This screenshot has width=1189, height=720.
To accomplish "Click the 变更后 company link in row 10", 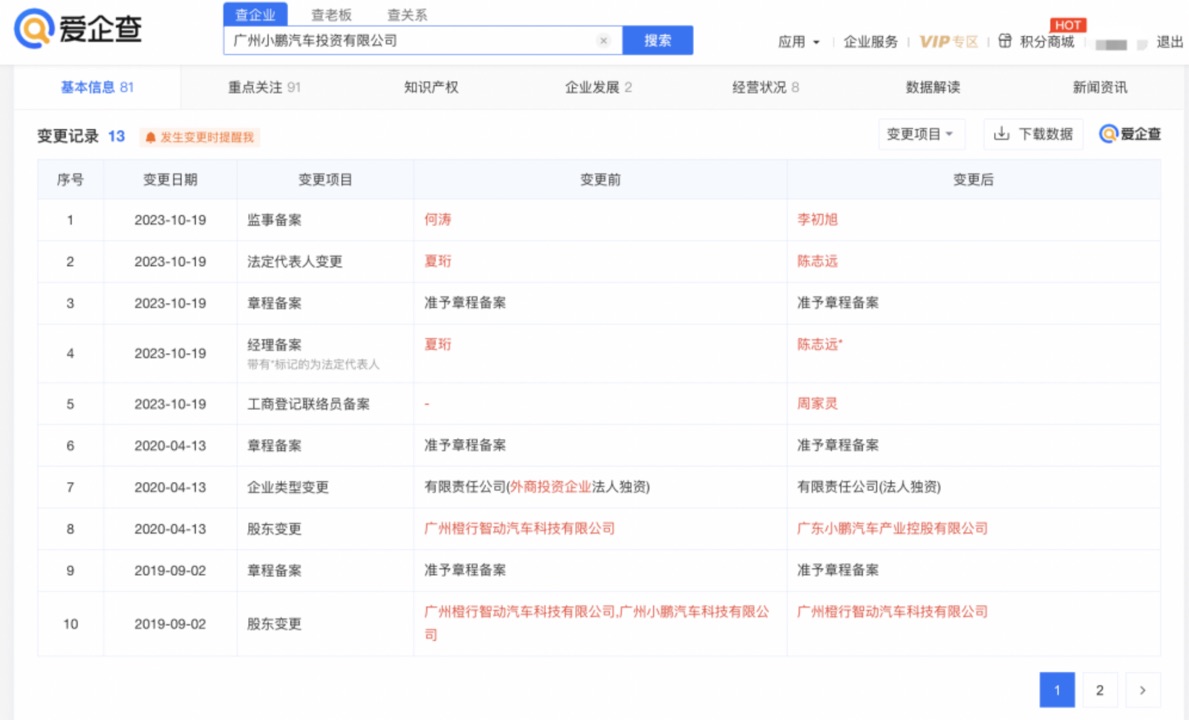I will pyautogui.click(x=893, y=612).
